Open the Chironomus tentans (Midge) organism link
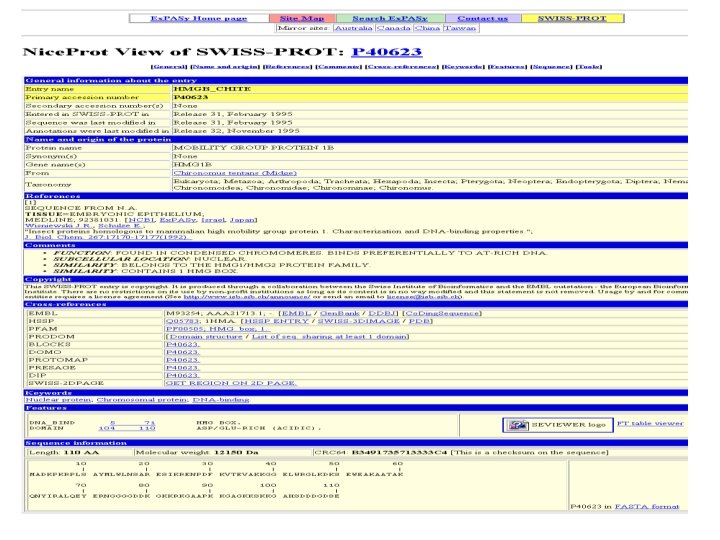 [235, 173]
